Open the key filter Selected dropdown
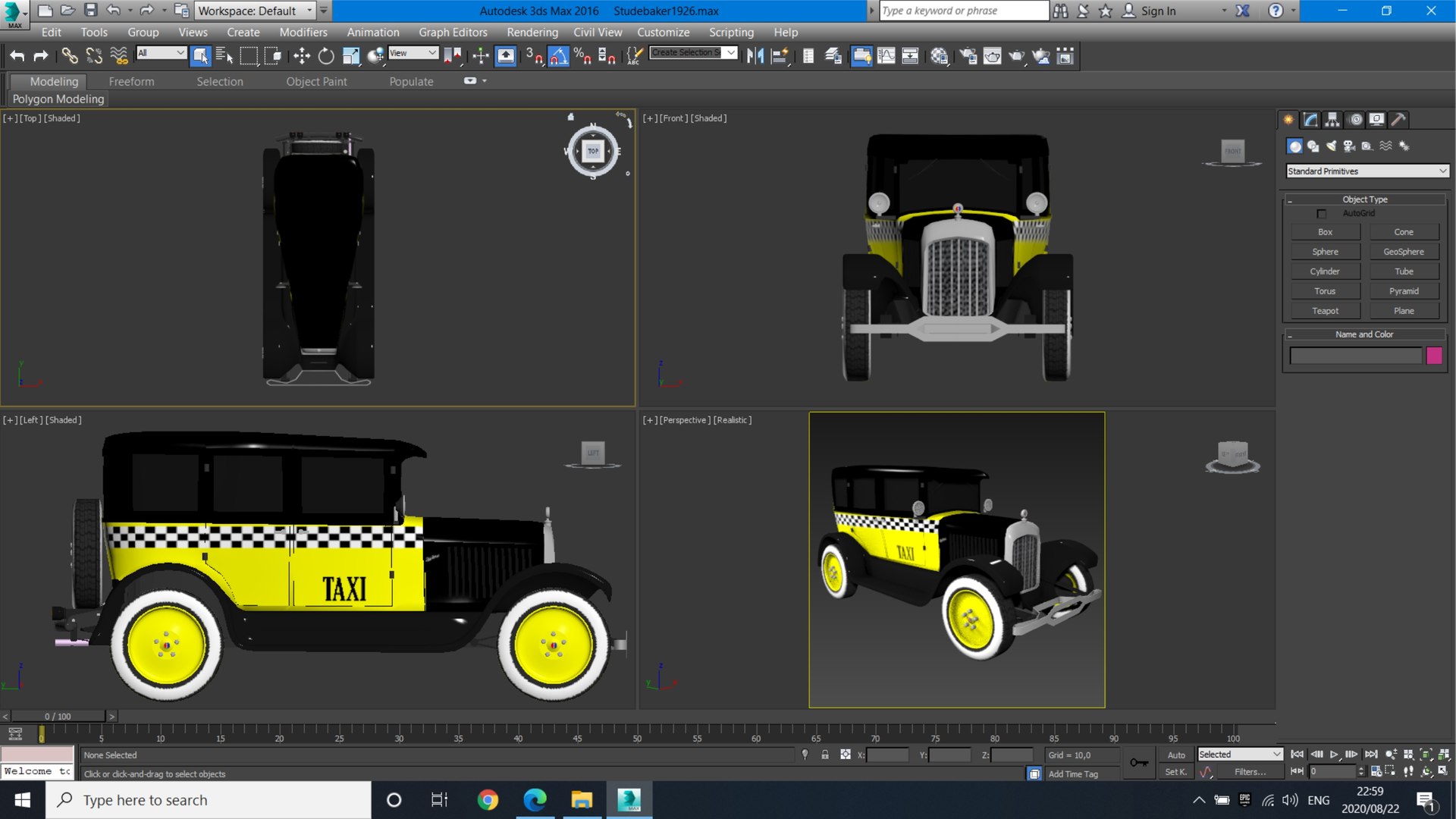Screen dimensions: 1456x819 click(x=1240, y=754)
